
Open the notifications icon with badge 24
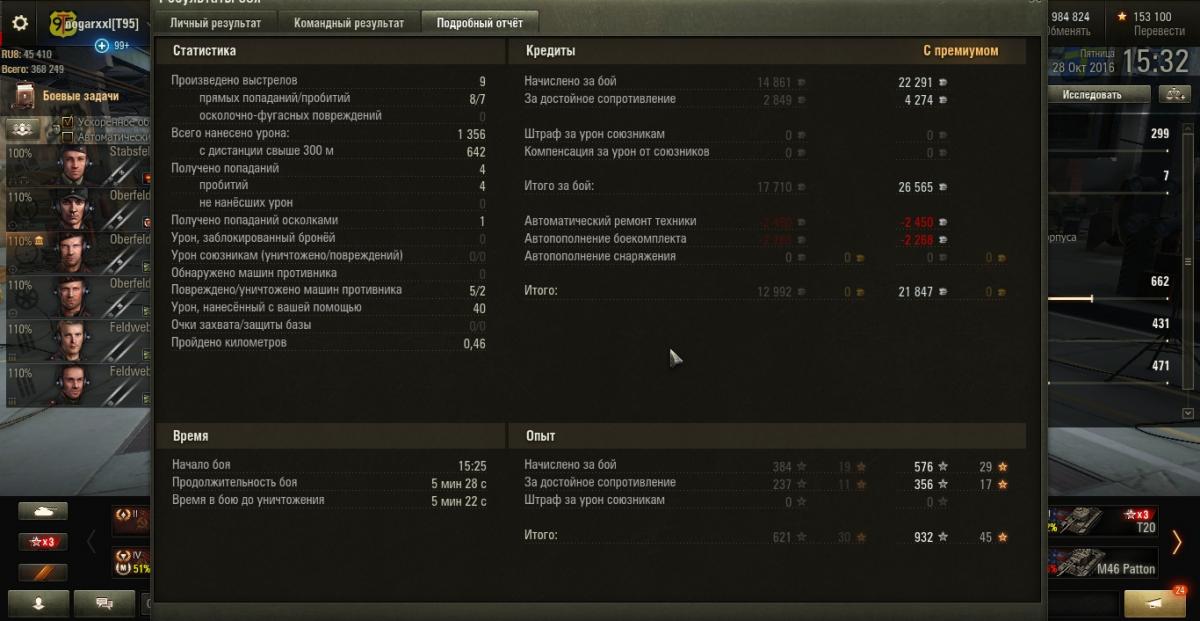tap(1157, 603)
